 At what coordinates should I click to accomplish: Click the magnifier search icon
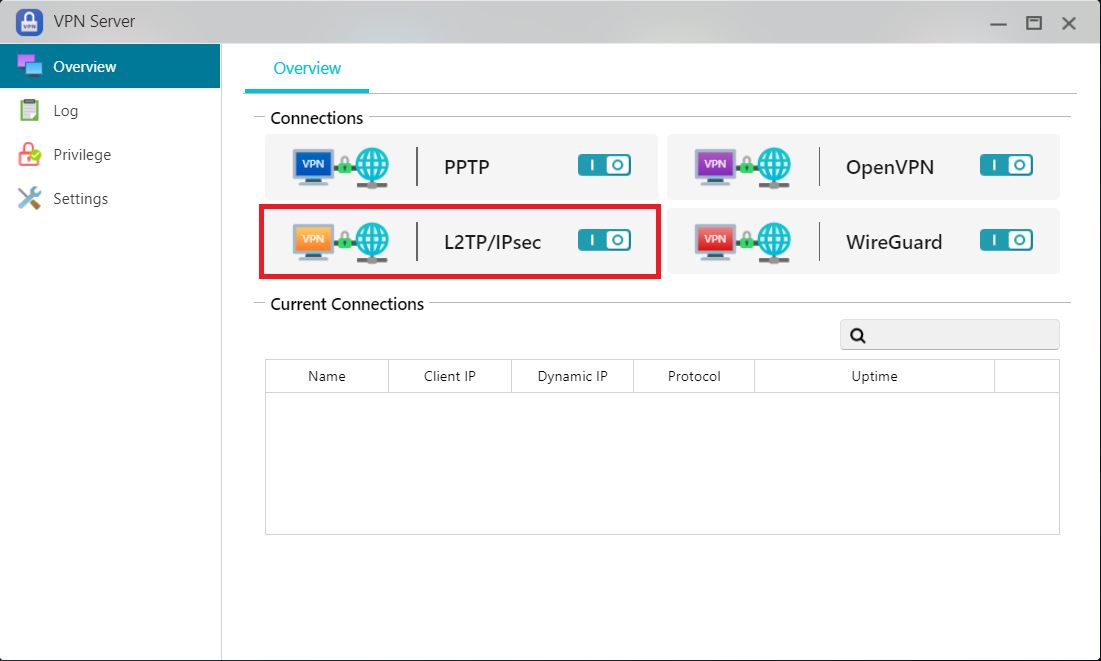pos(857,336)
